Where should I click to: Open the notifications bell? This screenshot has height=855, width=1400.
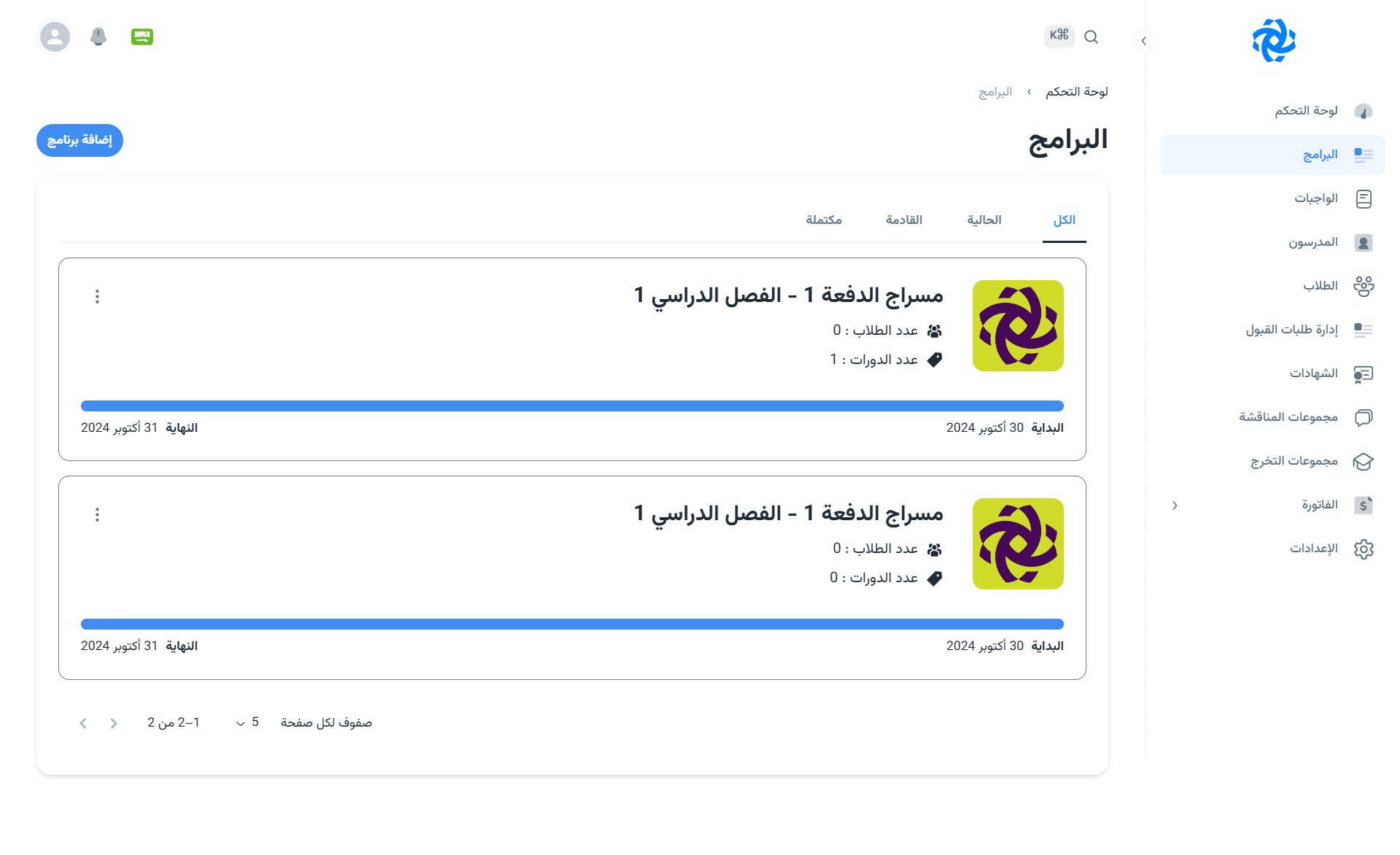(x=98, y=36)
